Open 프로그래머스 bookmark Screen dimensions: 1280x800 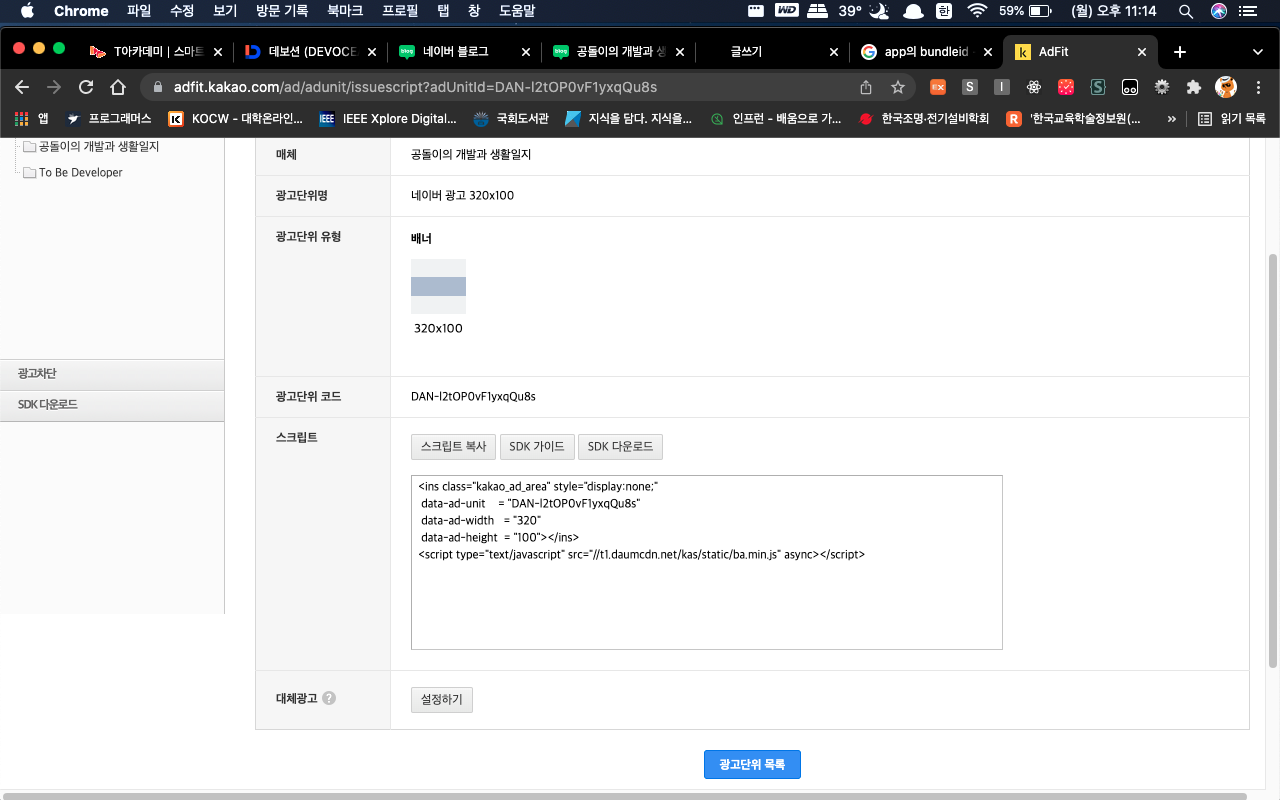pyautogui.click(x=109, y=118)
